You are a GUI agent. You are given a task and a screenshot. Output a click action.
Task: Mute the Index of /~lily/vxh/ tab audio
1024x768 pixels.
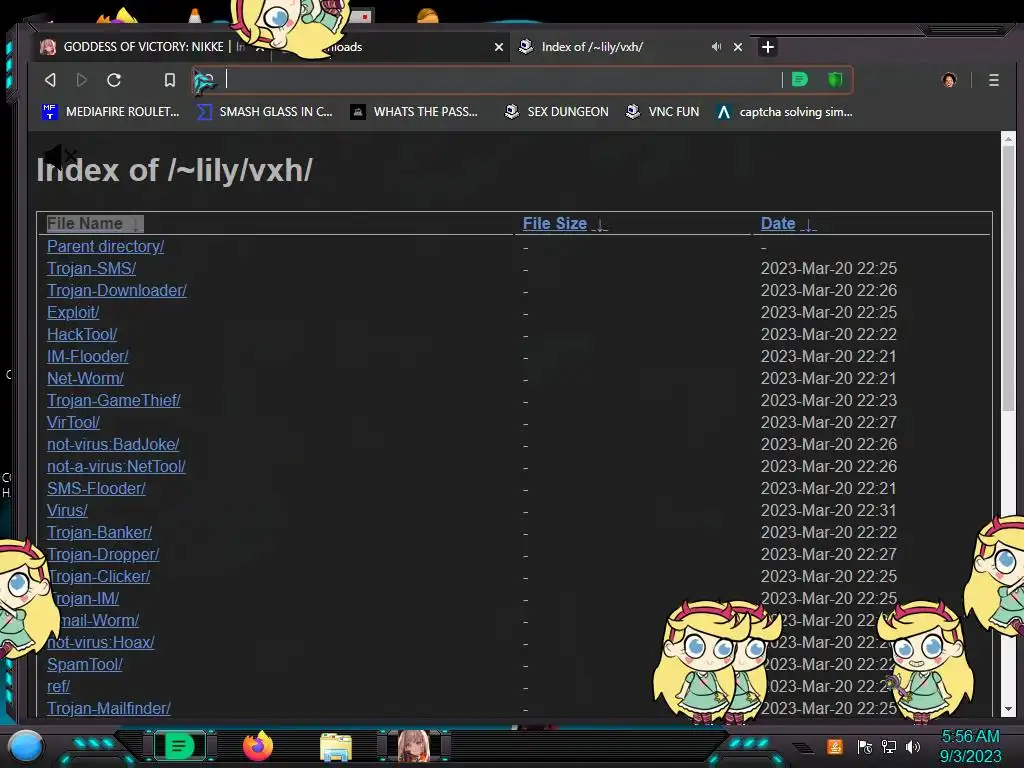[716, 47]
